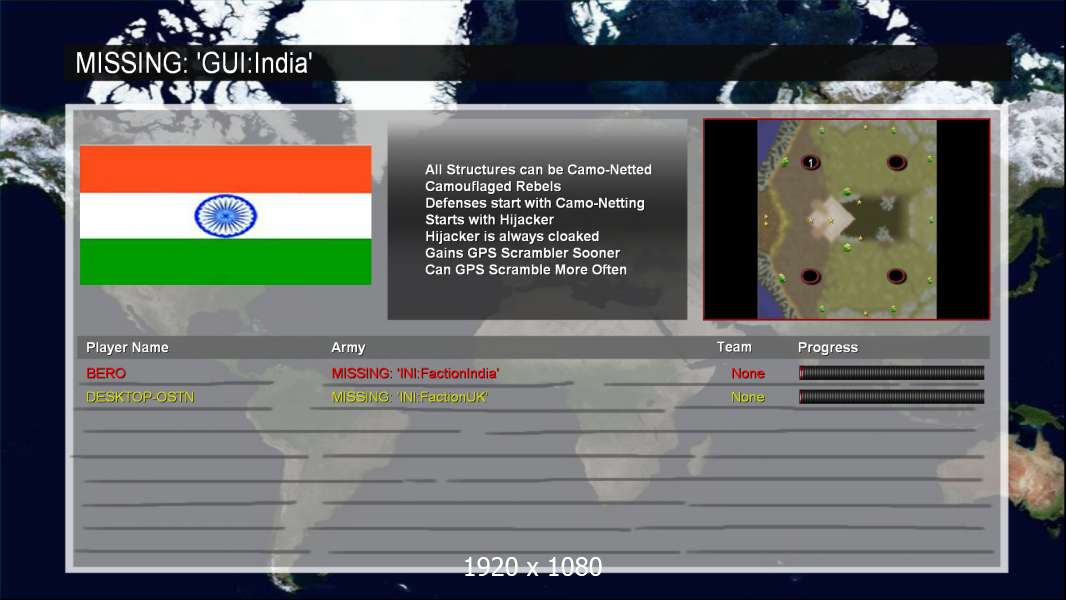This screenshot has width=1066, height=600.
Task: Select start position 1 on the minimap
Action: [x=810, y=162]
